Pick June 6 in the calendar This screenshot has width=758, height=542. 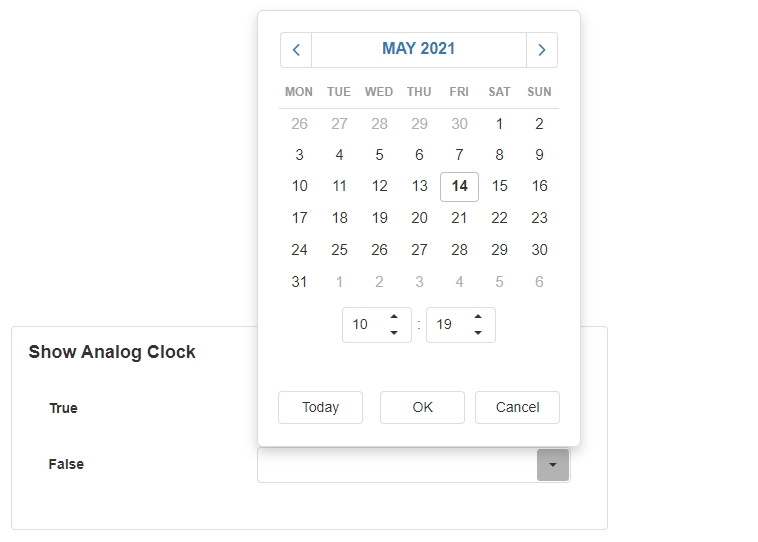(539, 282)
